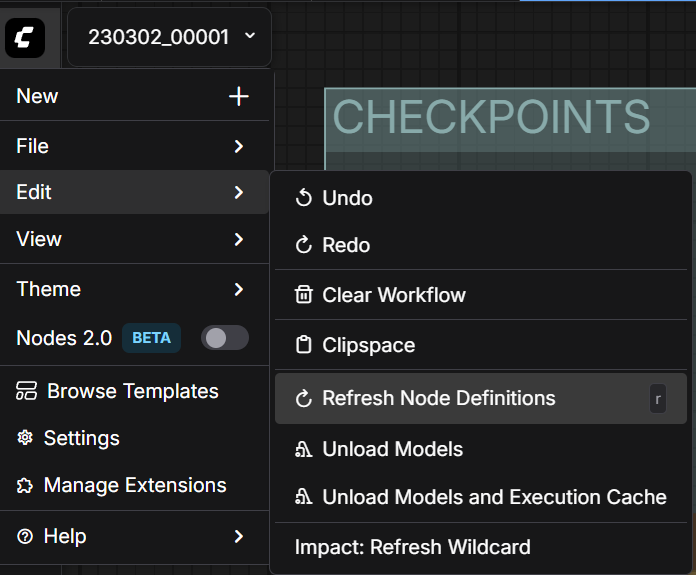Open the View submenu

(134, 239)
